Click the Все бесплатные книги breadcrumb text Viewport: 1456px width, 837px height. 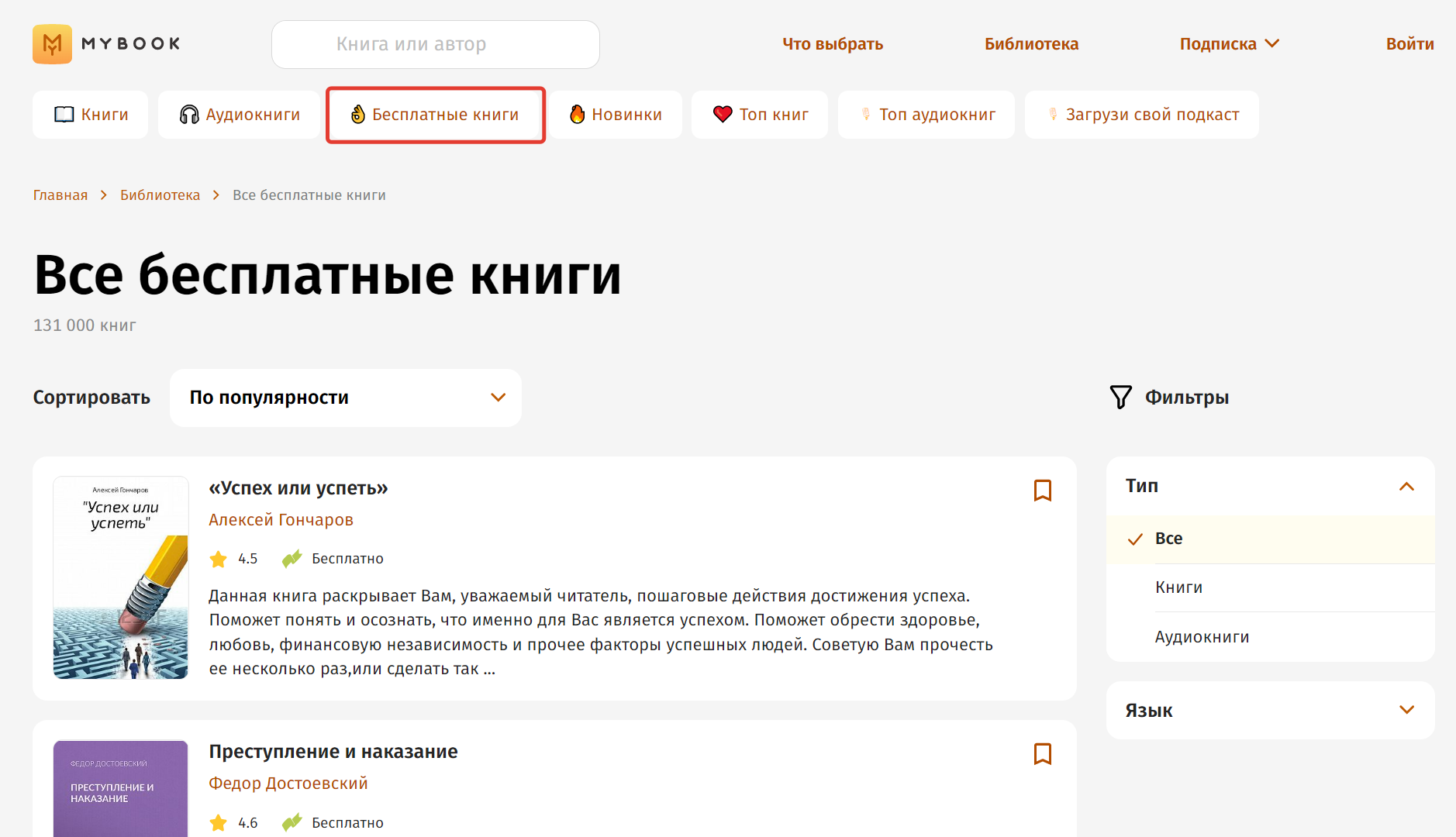309,195
